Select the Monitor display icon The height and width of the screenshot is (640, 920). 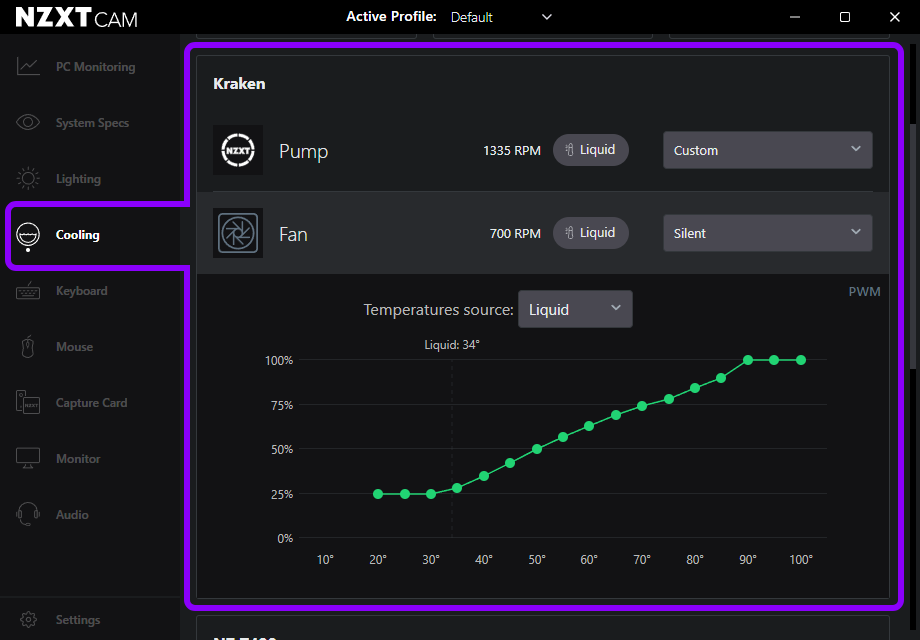coord(28,459)
